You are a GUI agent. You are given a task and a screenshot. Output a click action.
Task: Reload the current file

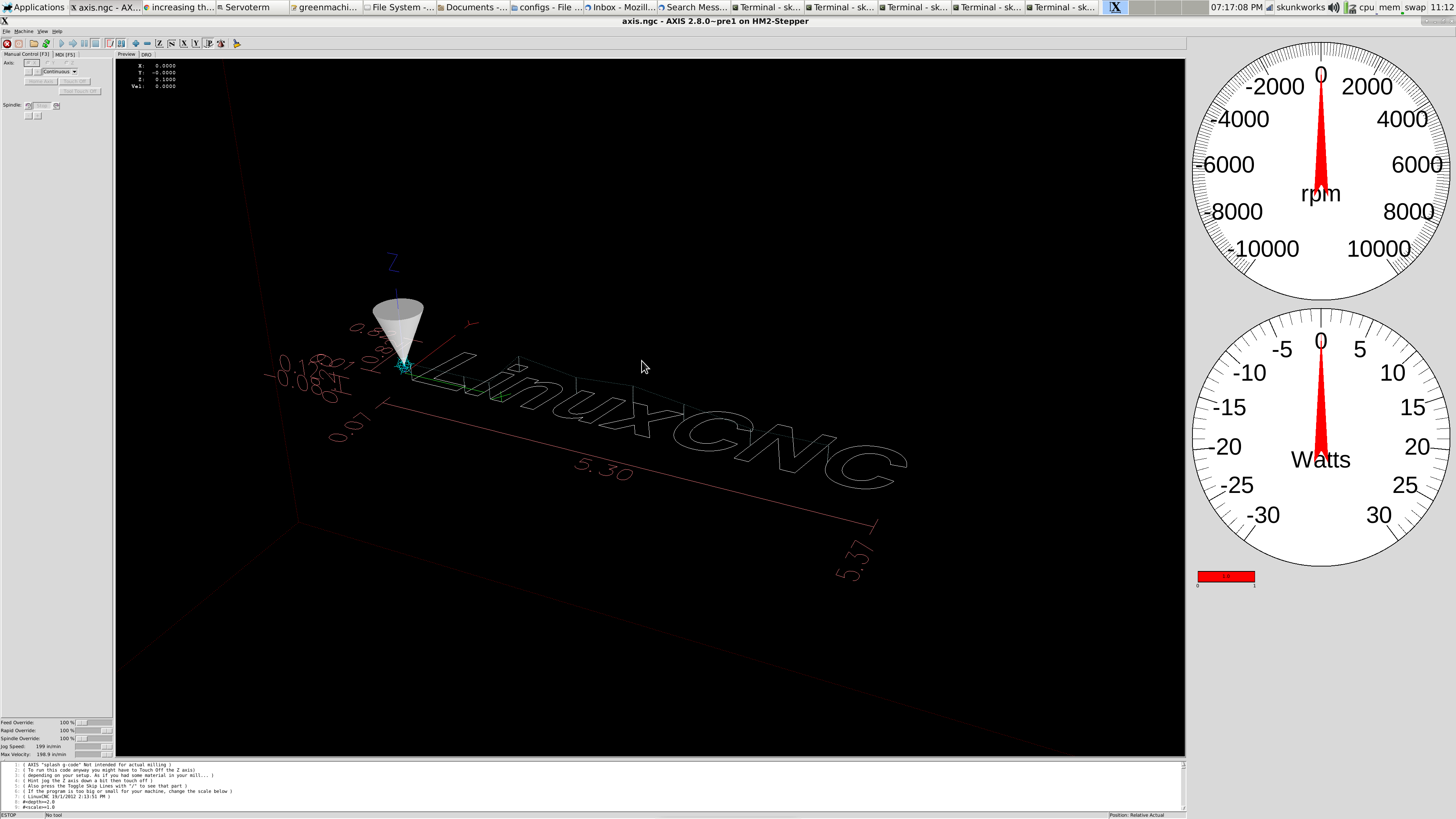[46, 44]
